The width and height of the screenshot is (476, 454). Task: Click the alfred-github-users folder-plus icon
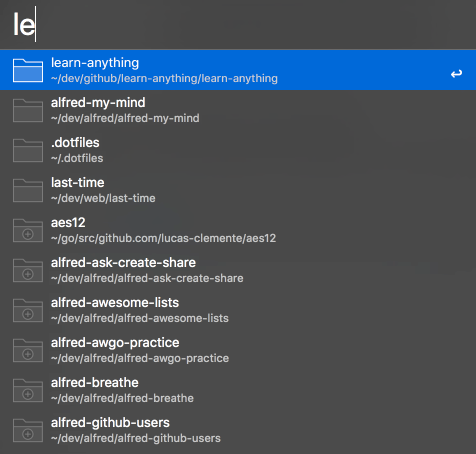point(28,430)
